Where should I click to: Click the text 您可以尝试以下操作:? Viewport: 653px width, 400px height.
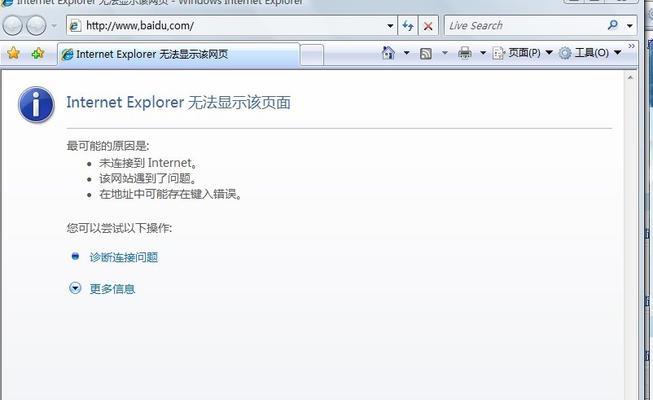119,228
